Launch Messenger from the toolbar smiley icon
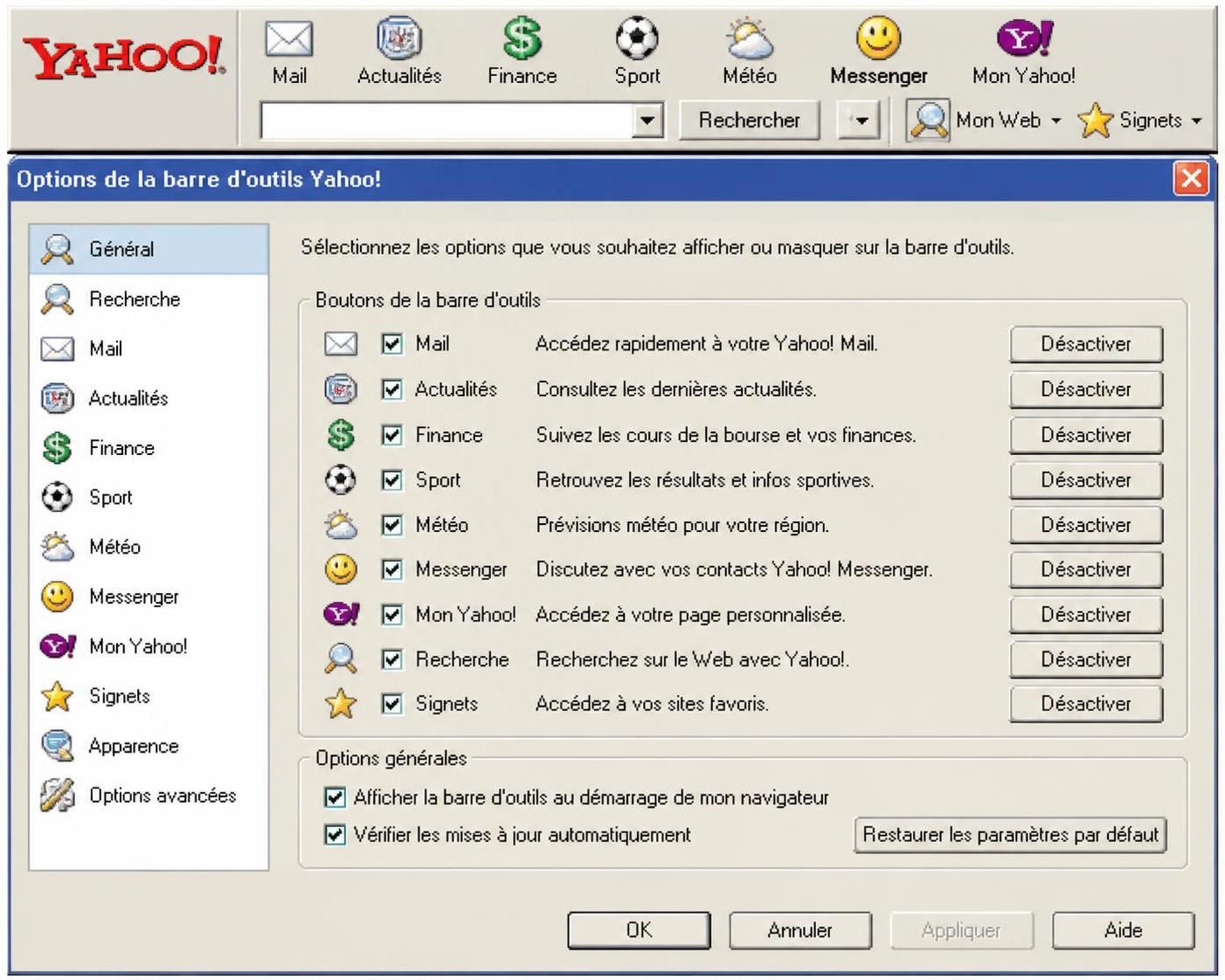This screenshot has height=980, width=1225. [878, 38]
